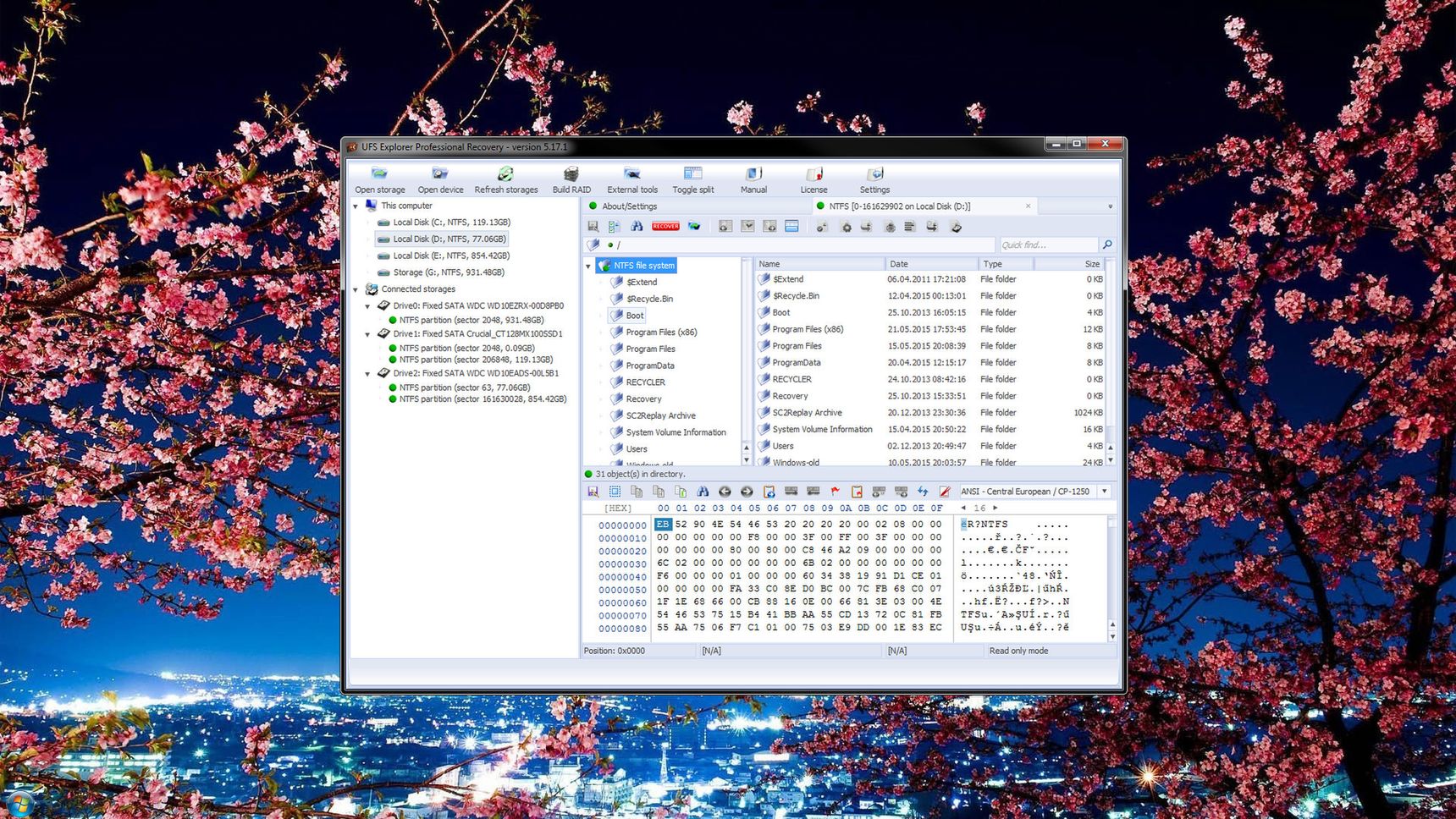The height and width of the screenshot is (819, 1456).
Task: Select NTFS partition (sector 206848, 119.13GB)
Action: click(x=471, y=360)
